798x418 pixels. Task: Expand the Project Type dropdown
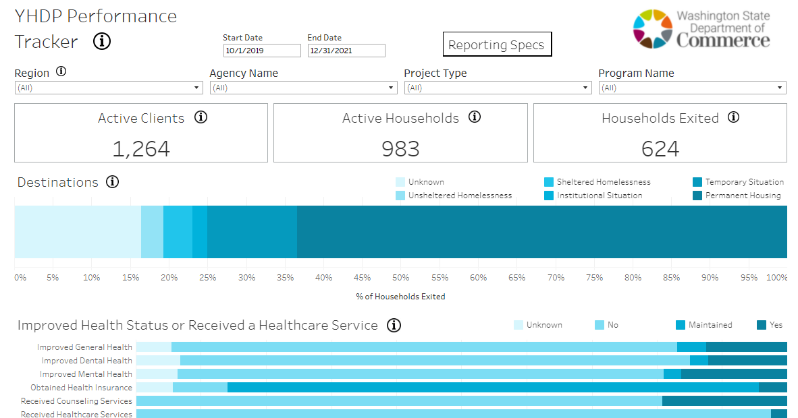click(x=497, y=88)
